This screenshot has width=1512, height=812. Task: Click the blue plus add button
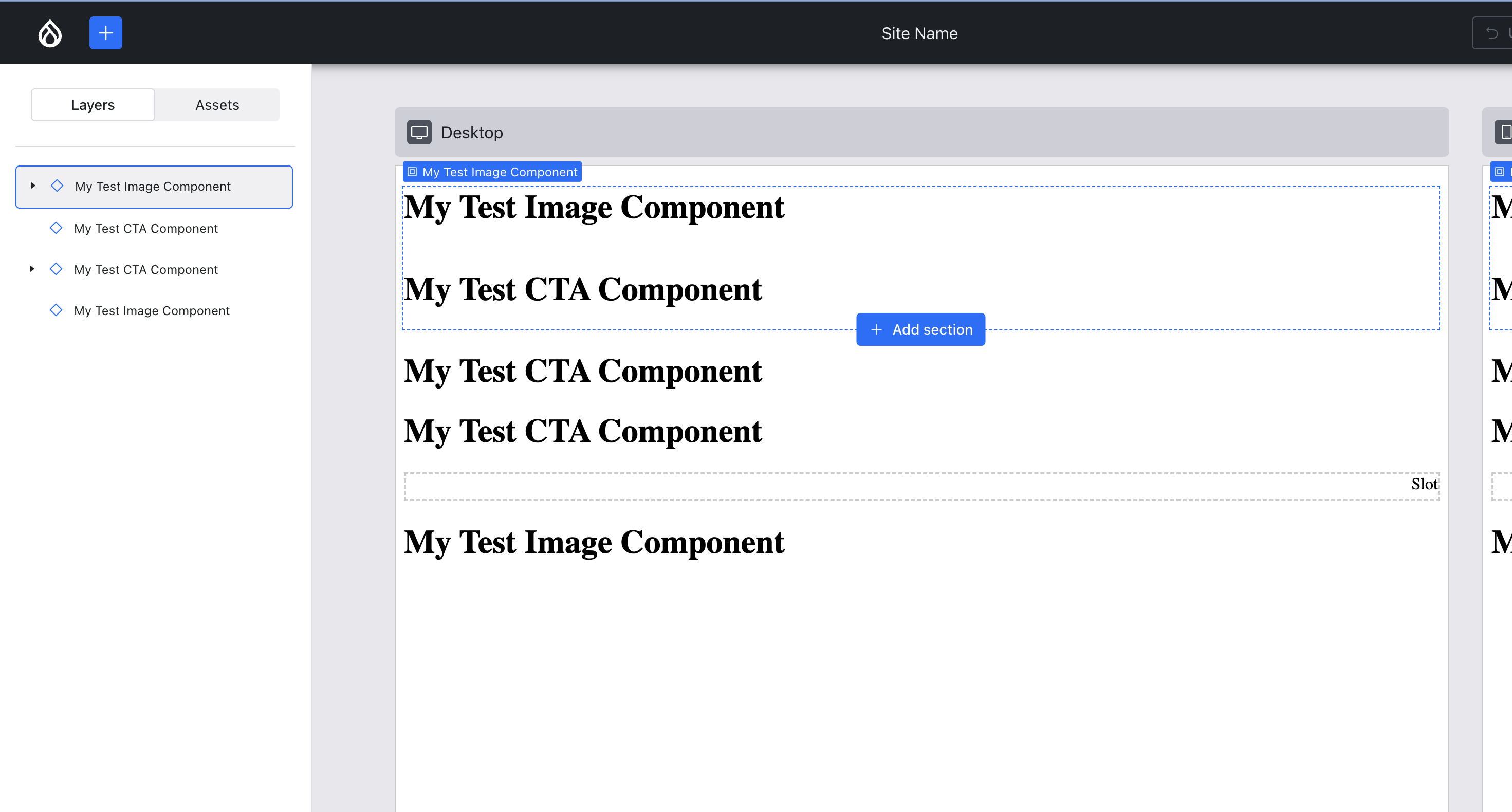pos(106,33)
